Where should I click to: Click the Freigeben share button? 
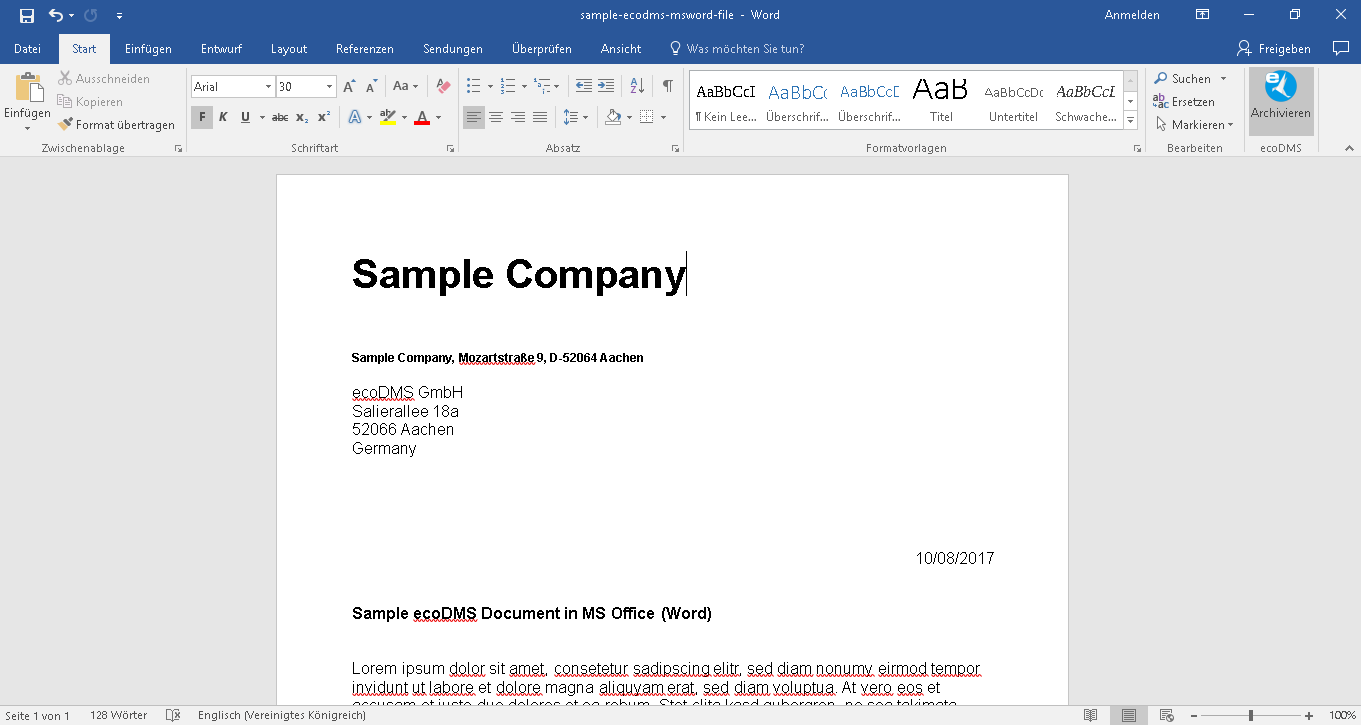pos(1274,48)
